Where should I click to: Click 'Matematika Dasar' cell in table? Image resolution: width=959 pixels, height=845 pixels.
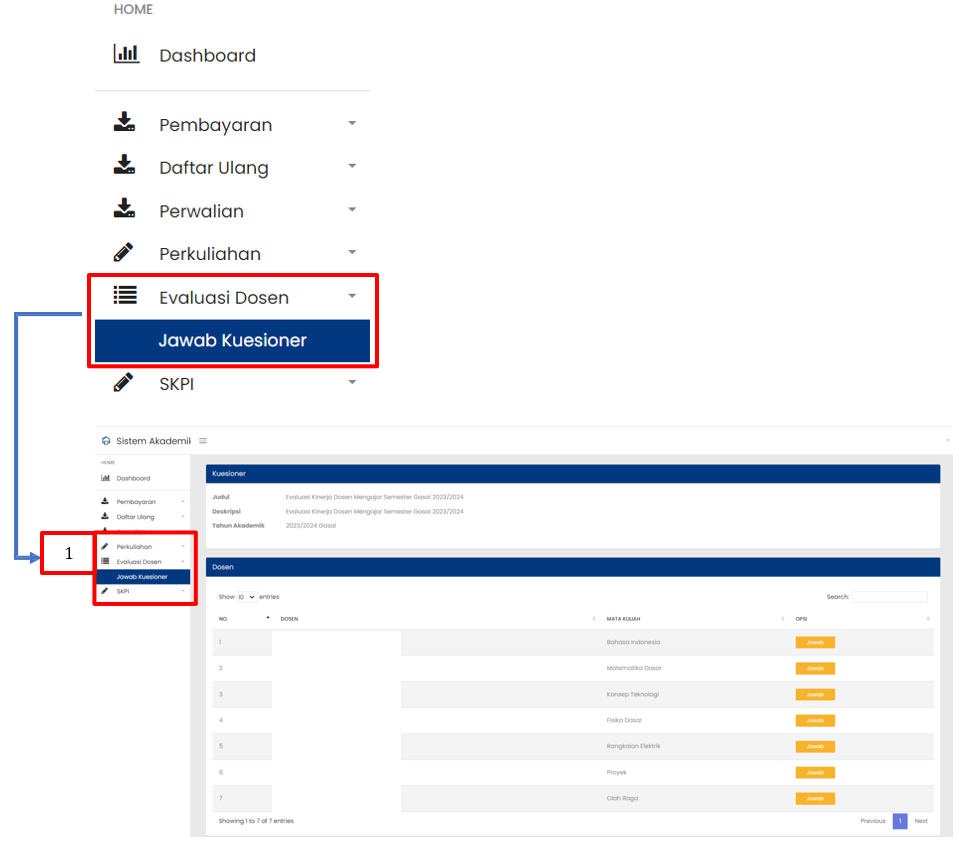[x=634, y=668]
